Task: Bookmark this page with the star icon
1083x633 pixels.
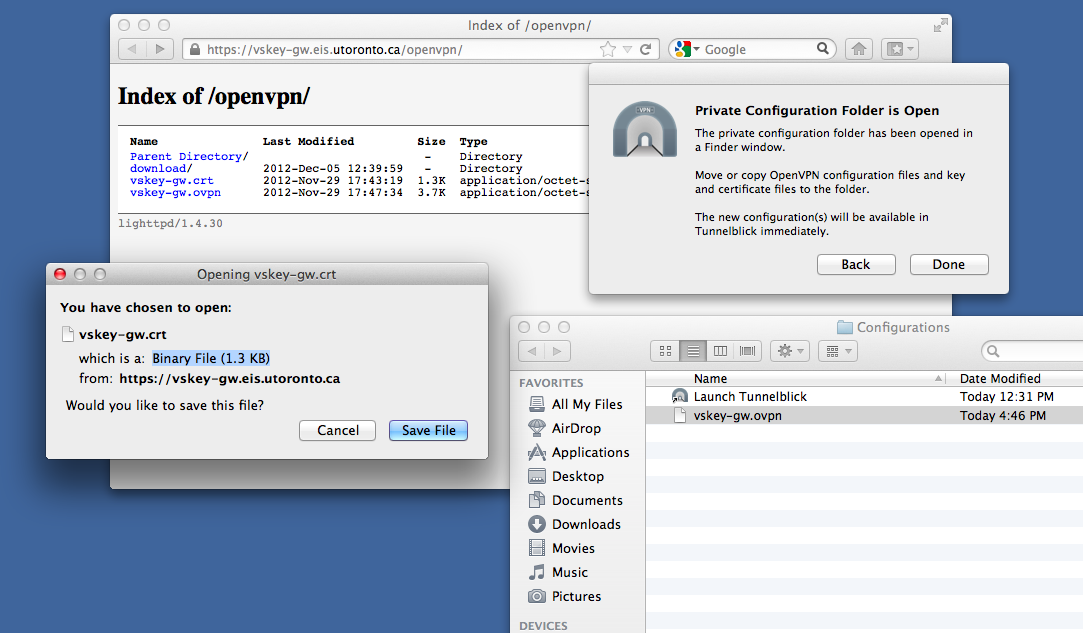Action: 608,49
